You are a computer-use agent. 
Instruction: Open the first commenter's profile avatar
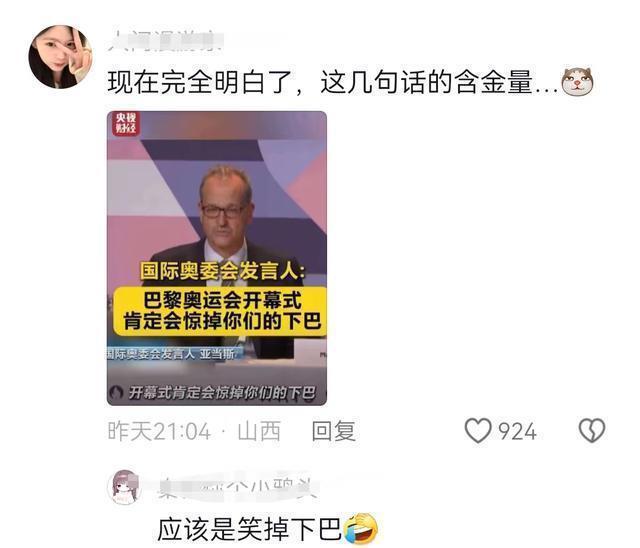(x=60, y=56)
